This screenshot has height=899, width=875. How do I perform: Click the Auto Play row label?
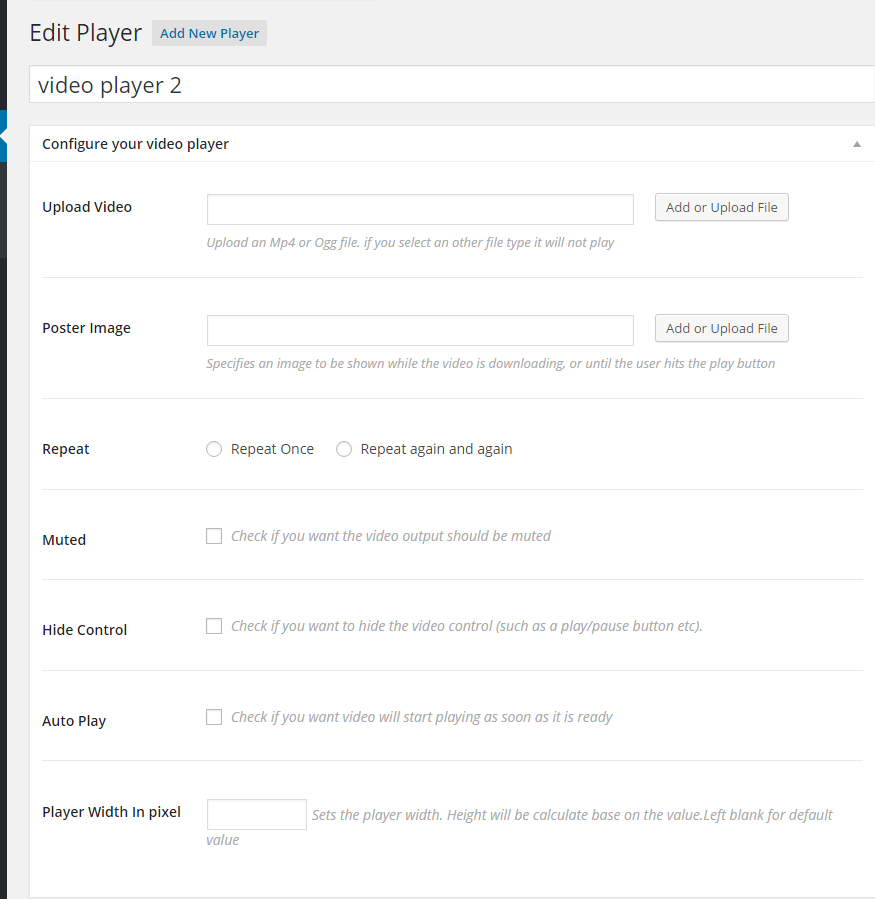point(74,721)
